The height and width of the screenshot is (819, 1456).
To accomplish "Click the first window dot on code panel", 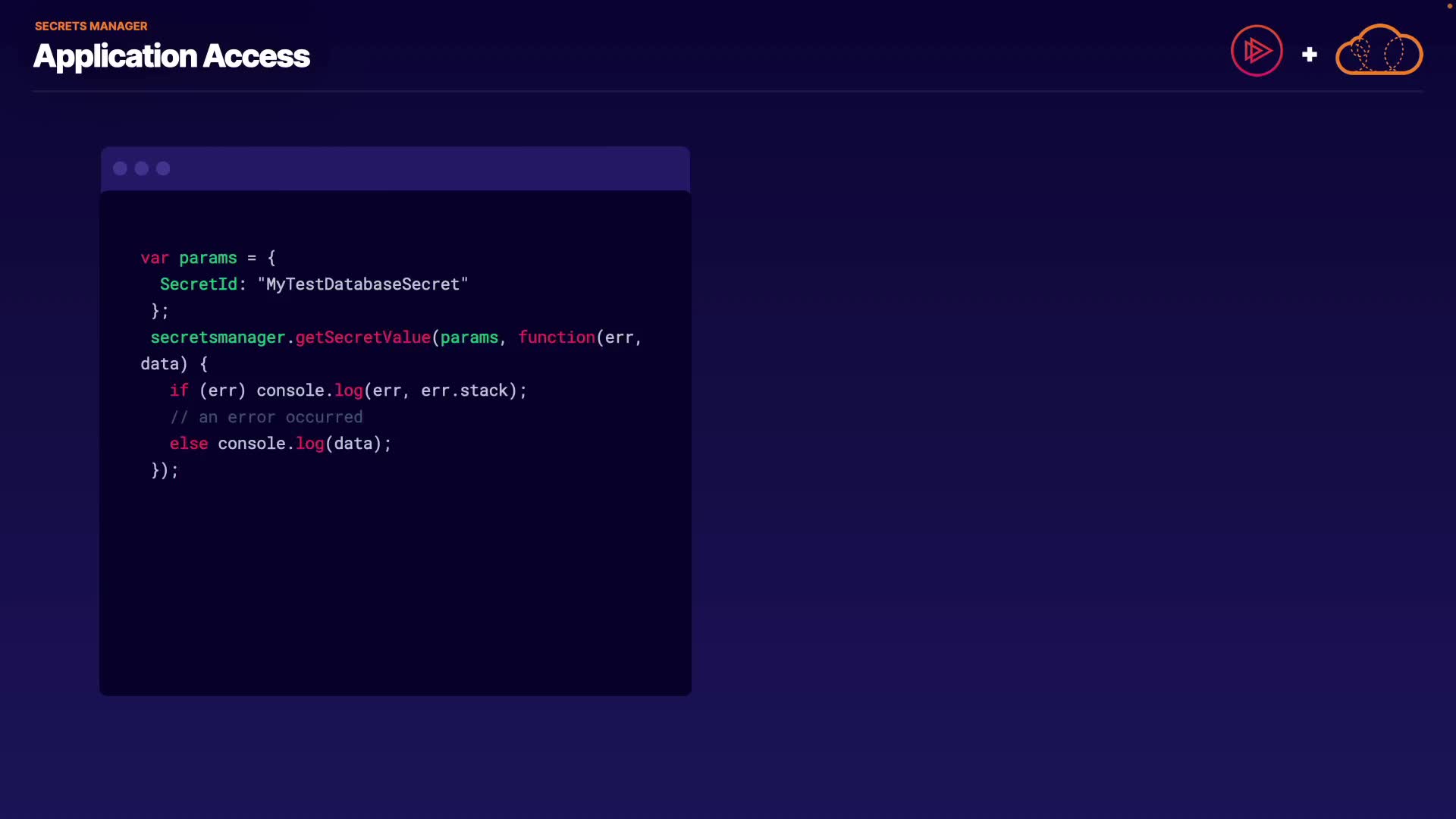I will coord(120,168).
